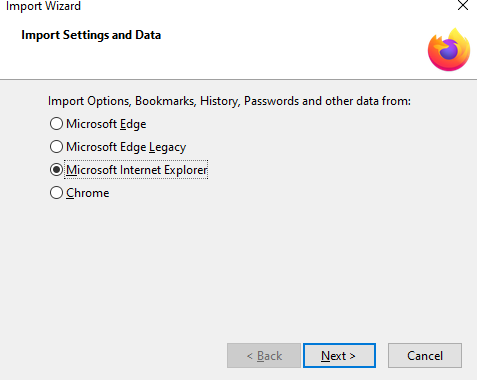Tick the radio circle beside Microsoft Edge Legacy
The height and width of the screenshot is (380, 477).
(x=56, y=147)
